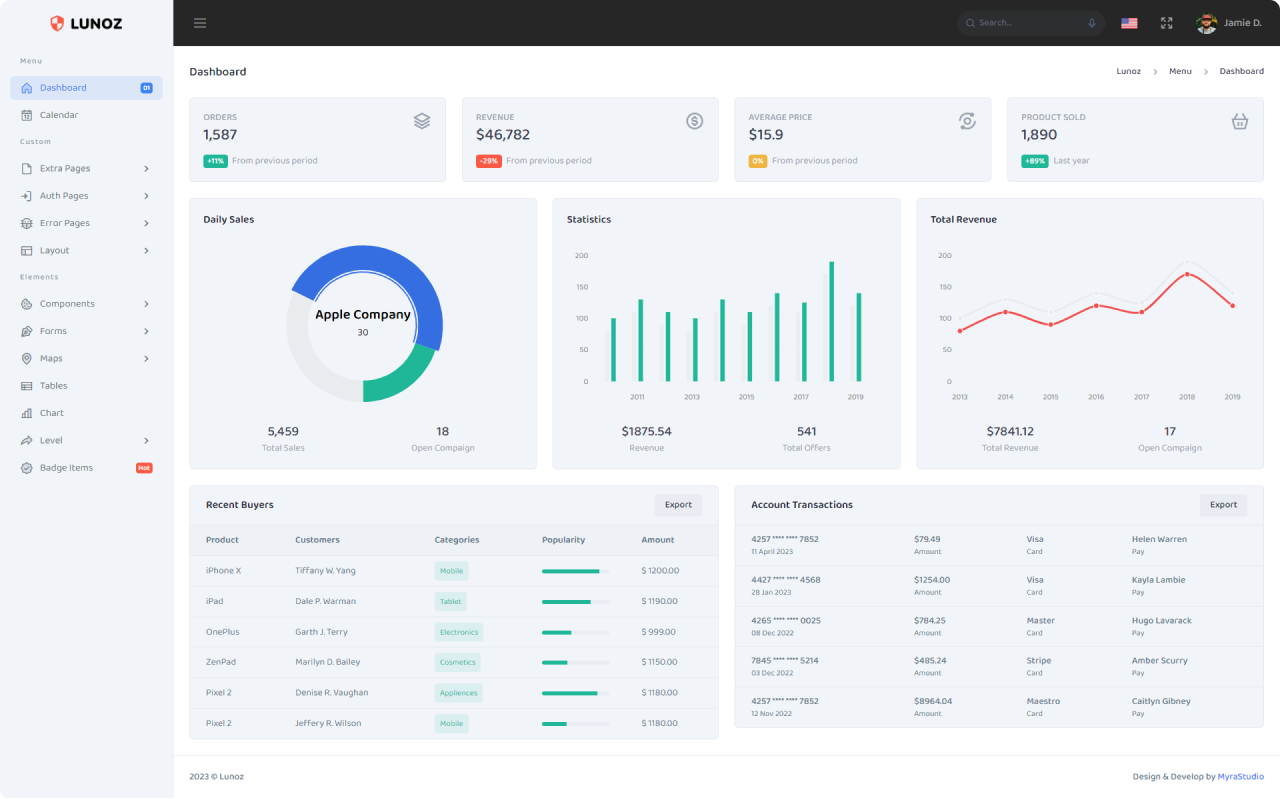Click Export button in Recent Buyers

(x=678, y=505)
